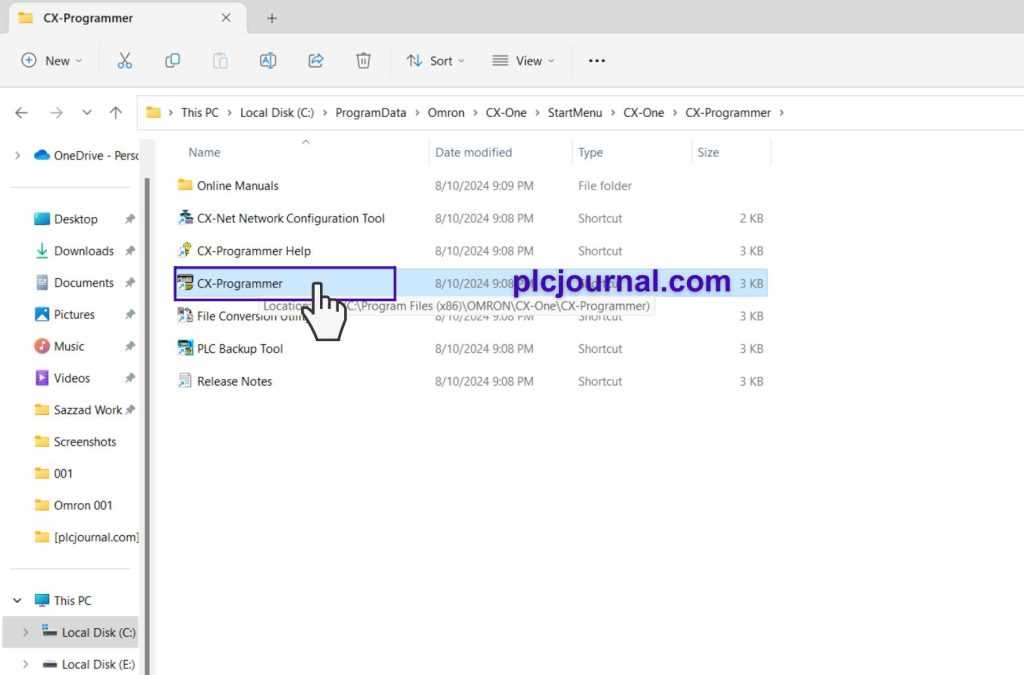Go up one folder level
The image size is (1024, 675).
point(116,113)
